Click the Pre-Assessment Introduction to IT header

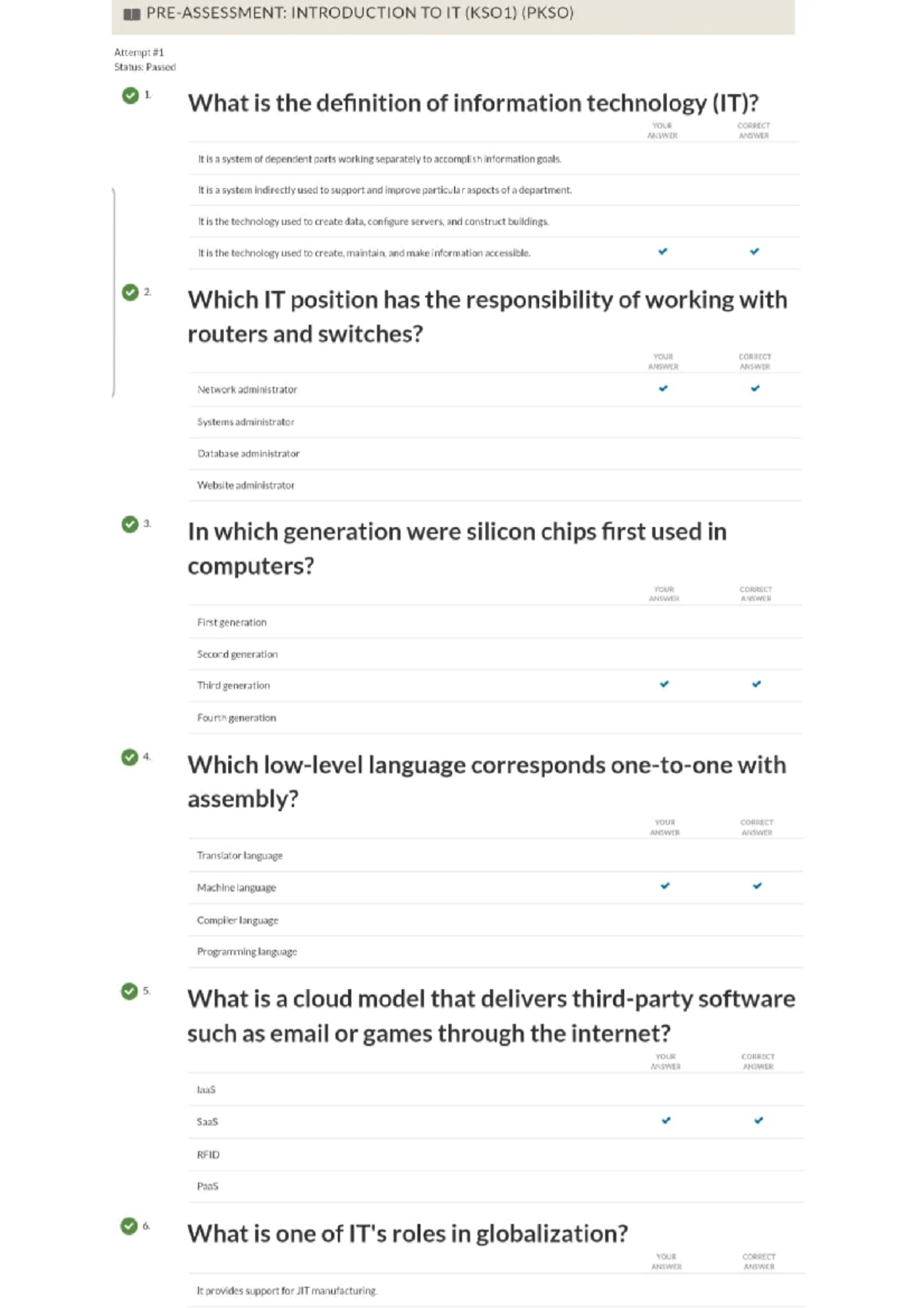360,13
